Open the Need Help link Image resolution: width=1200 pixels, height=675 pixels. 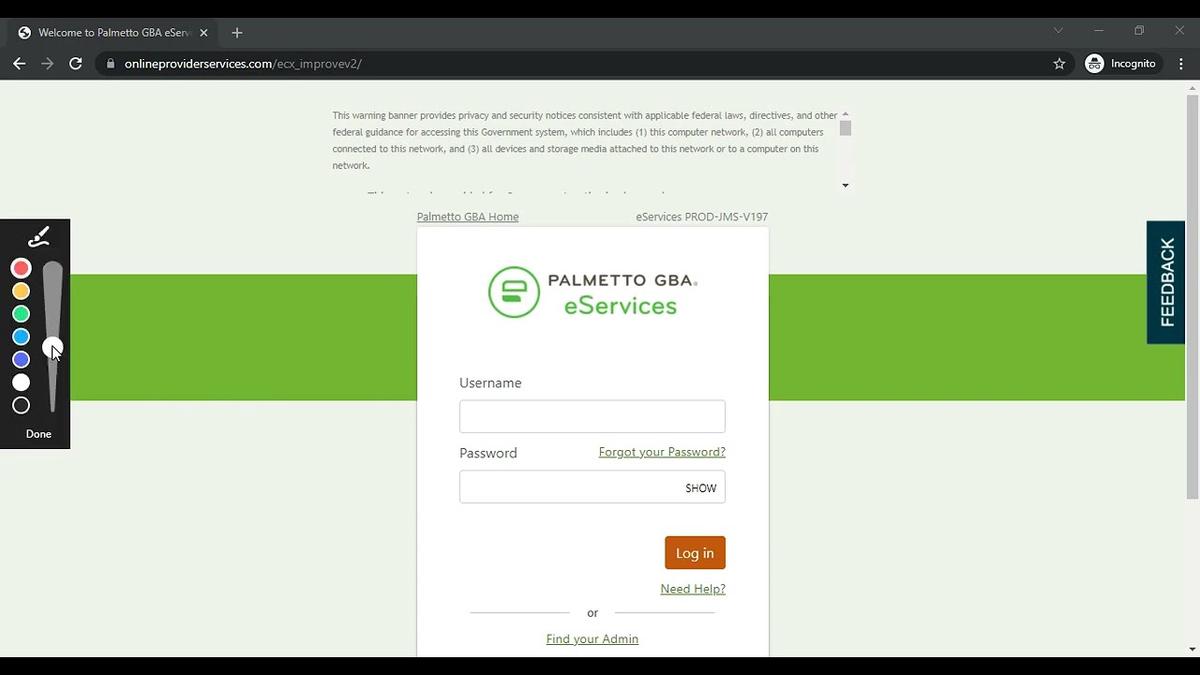[693, 589]
